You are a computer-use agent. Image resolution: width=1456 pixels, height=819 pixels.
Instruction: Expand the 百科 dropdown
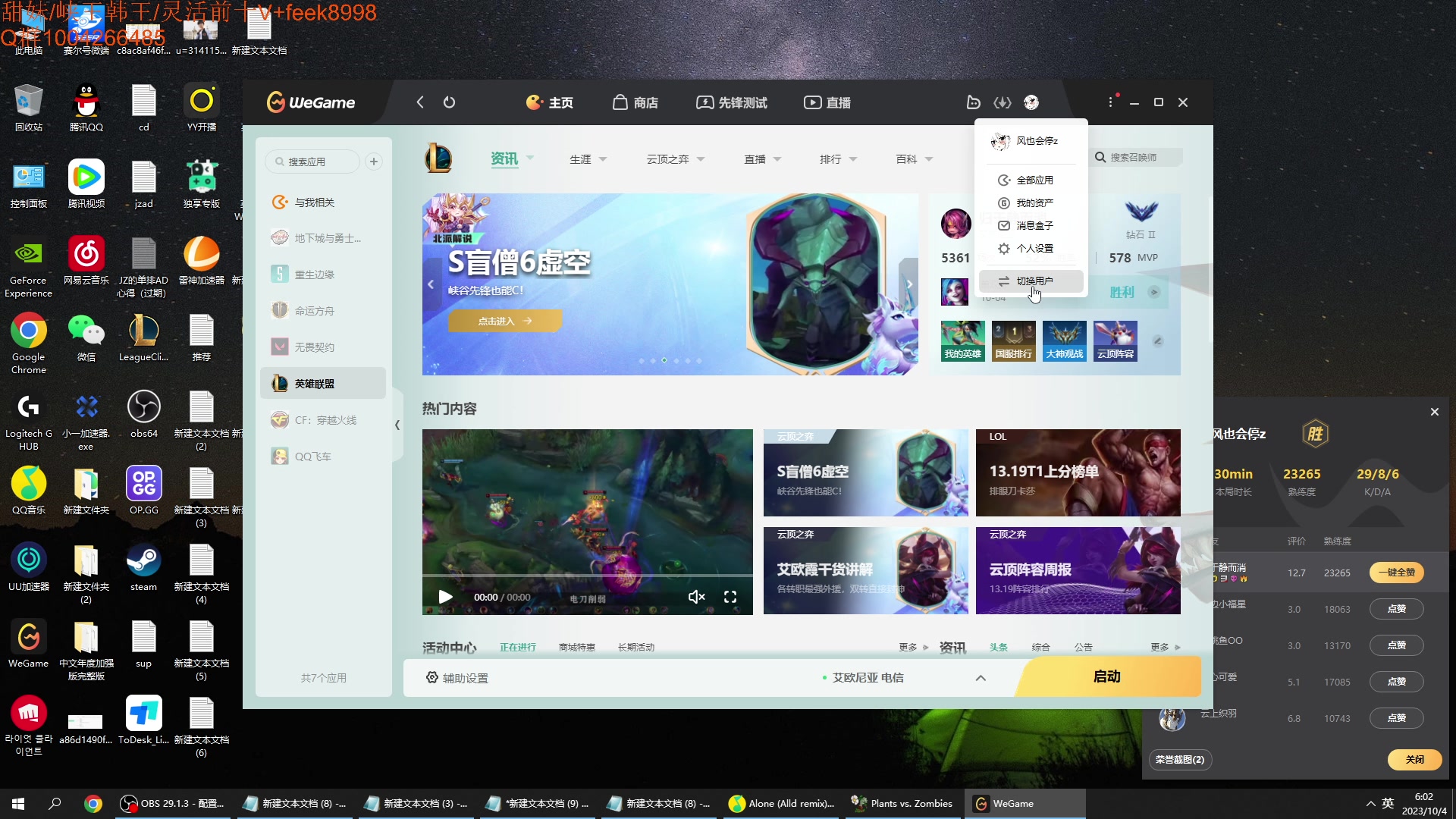tap(929, 159)
